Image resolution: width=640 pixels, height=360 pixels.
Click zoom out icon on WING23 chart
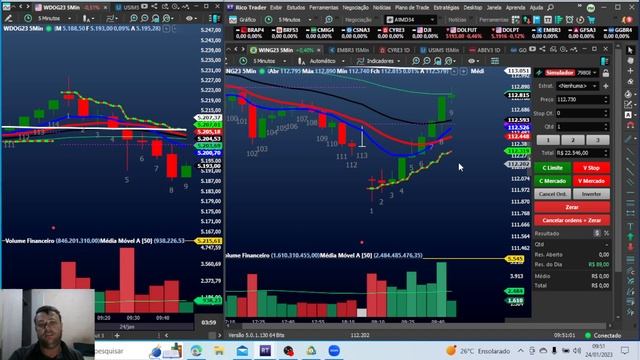tap(427, 61)
